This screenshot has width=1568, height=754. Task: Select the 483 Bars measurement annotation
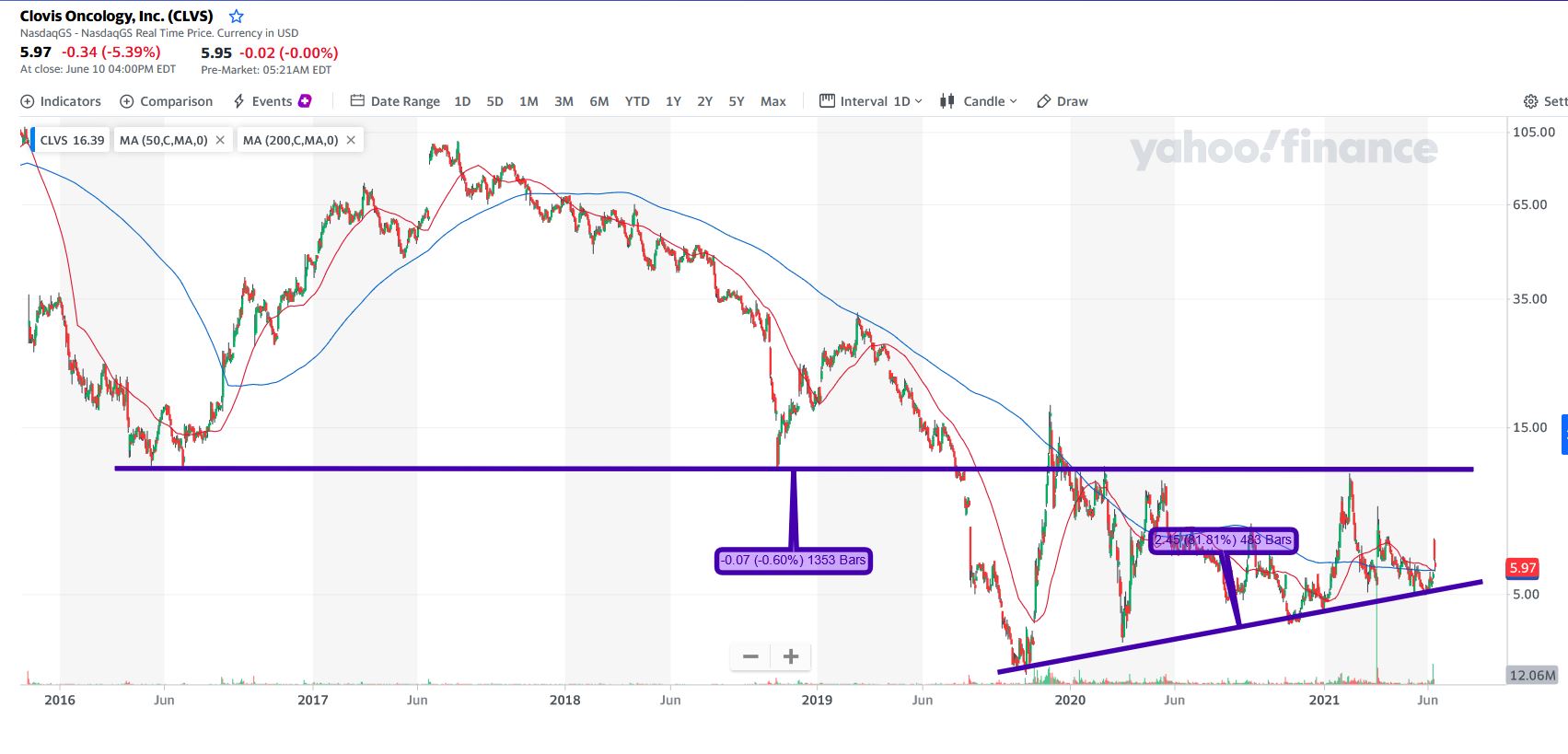tap(1224, 540)
